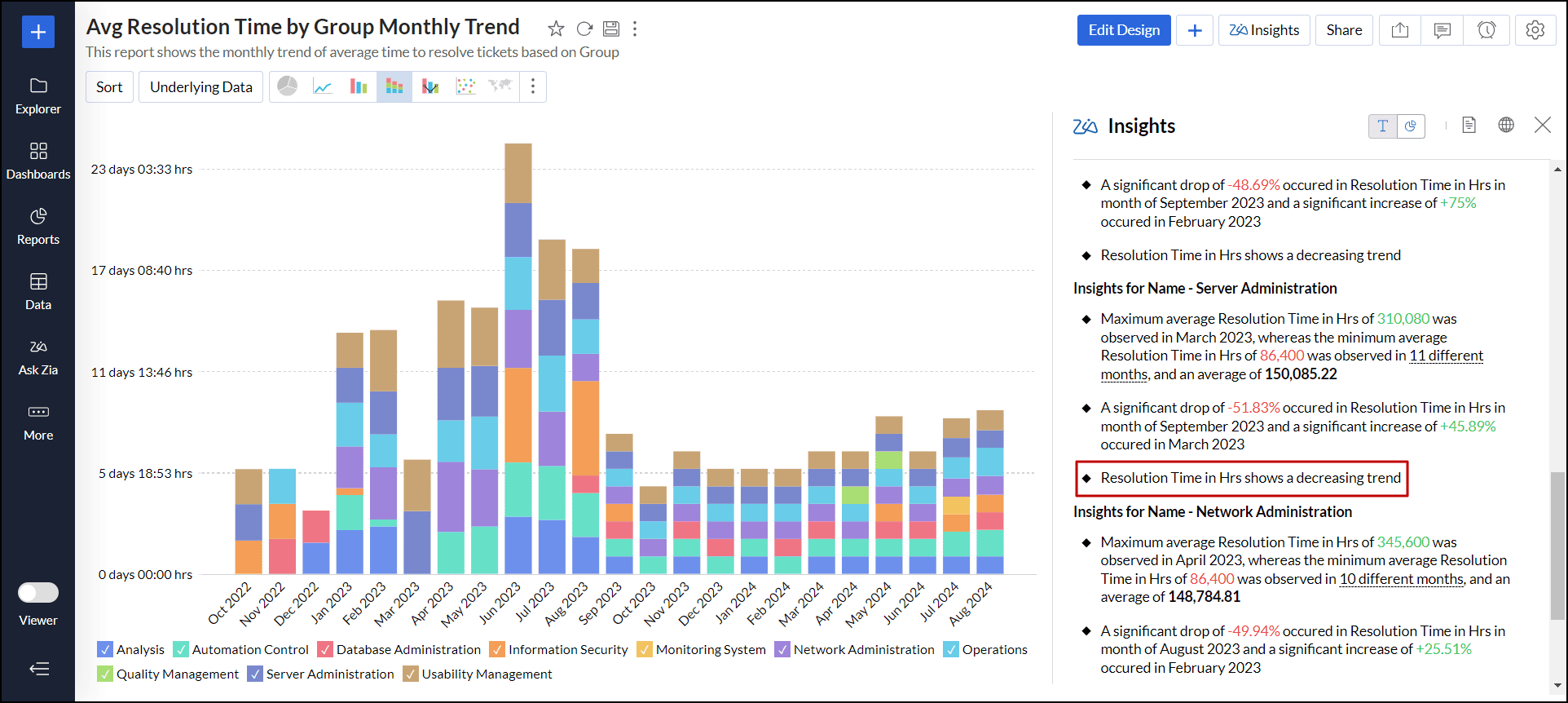
Task: Choose the scatter chart icon
Action: click(x=465, y=86)
